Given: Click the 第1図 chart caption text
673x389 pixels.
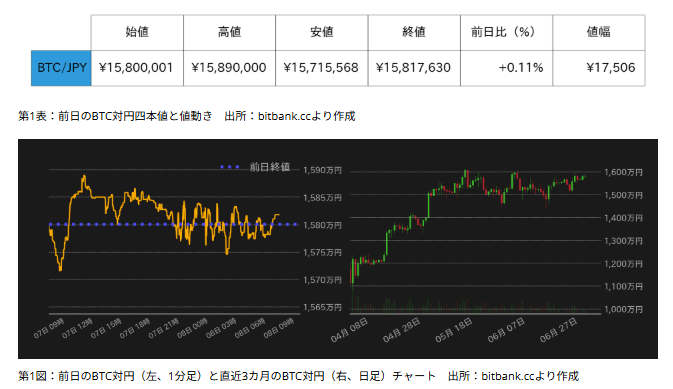Looking at the screenshot, I should 298,376.
